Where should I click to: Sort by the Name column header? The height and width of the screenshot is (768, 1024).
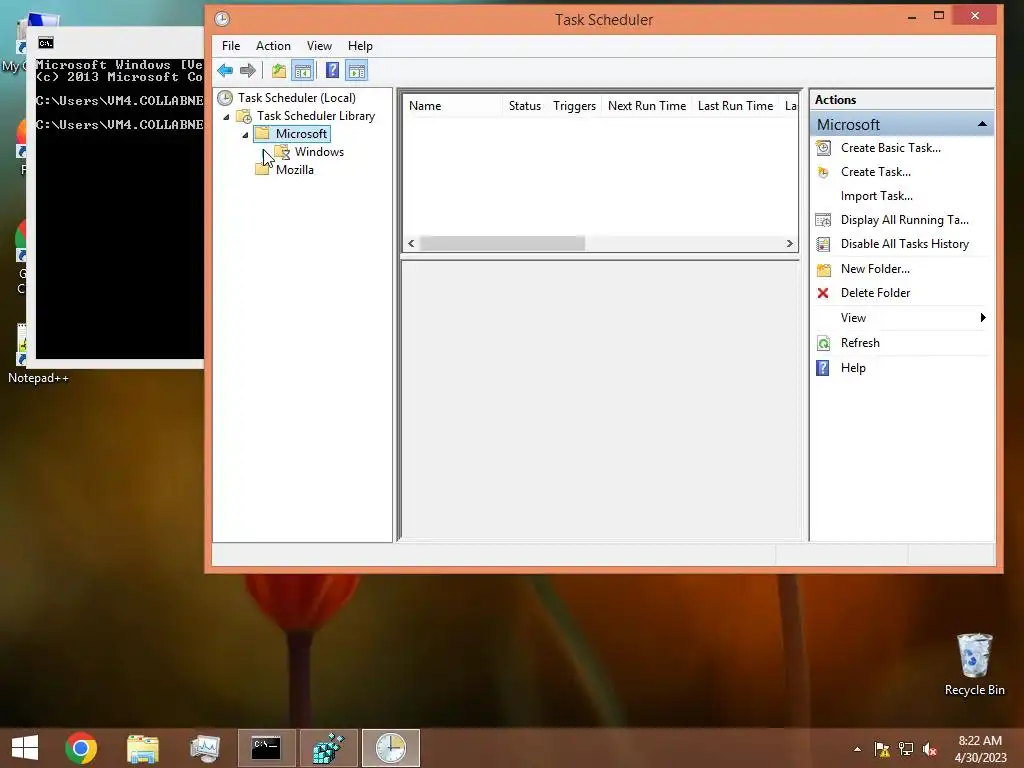453,106
